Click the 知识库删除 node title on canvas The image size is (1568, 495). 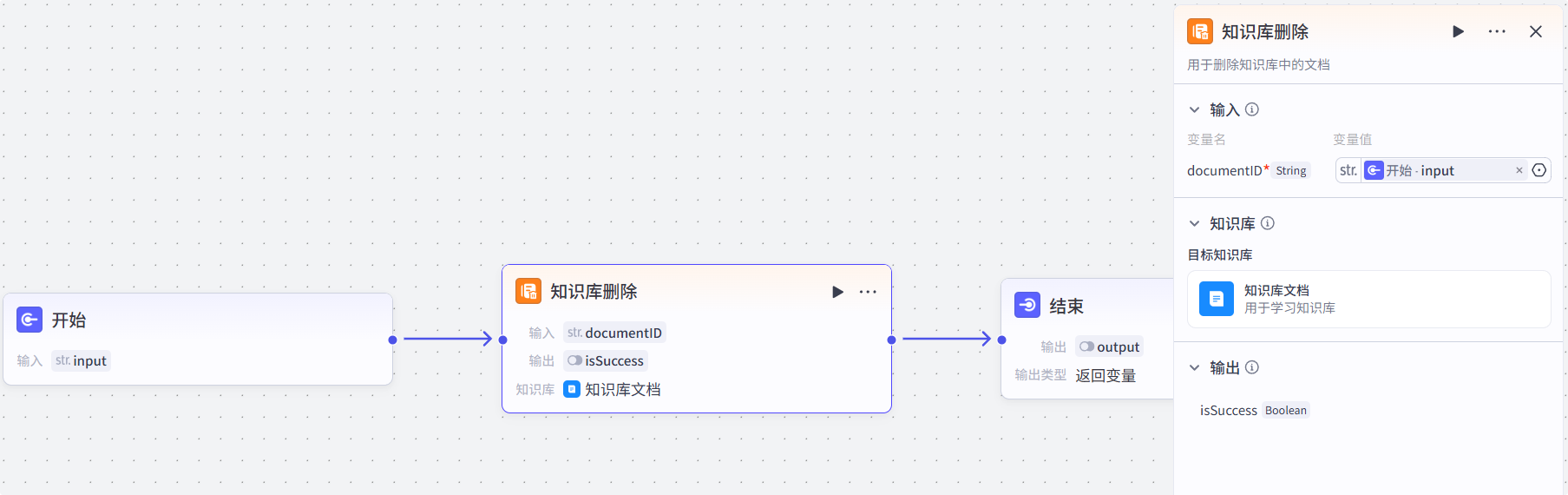coord(594,291)
